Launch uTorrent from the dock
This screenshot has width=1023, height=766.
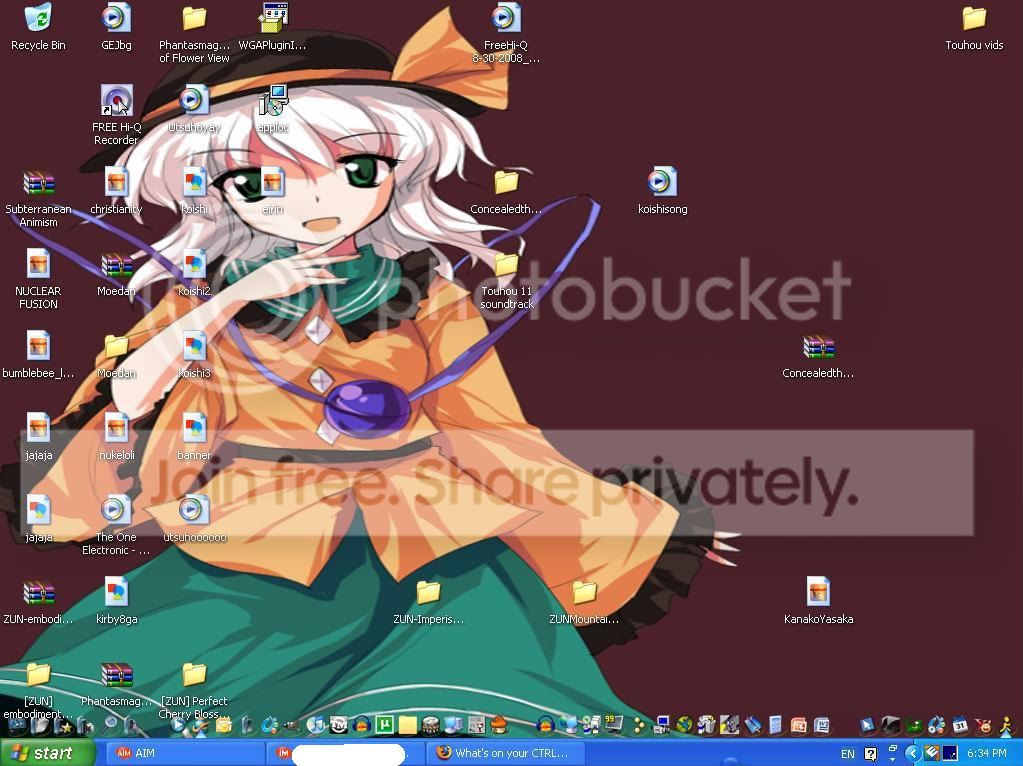385,724
